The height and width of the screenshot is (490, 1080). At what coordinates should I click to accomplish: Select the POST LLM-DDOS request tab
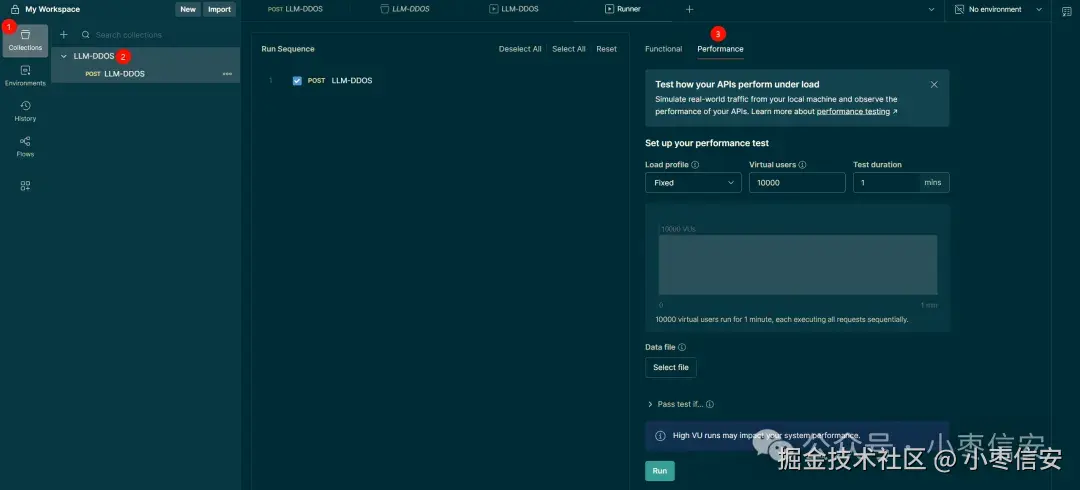295,10
